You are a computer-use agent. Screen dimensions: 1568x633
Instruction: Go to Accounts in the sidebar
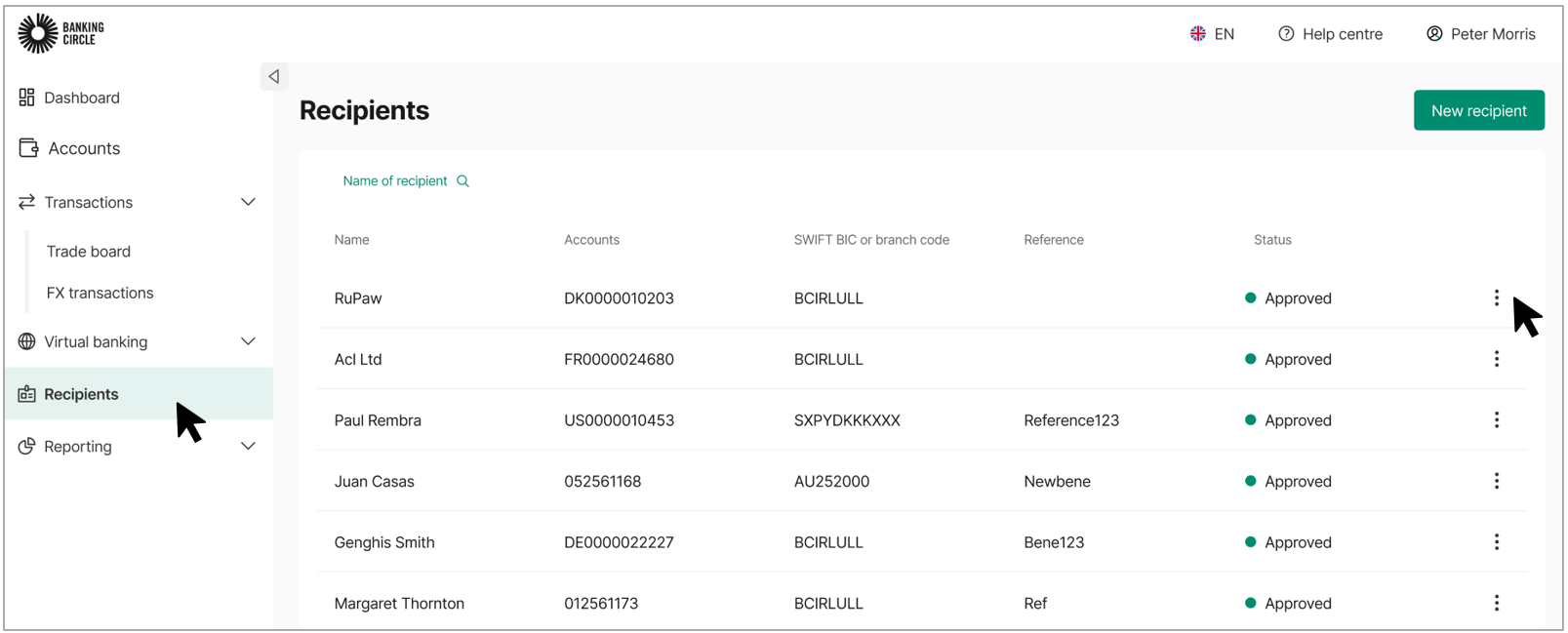click(x=84, y=148)
